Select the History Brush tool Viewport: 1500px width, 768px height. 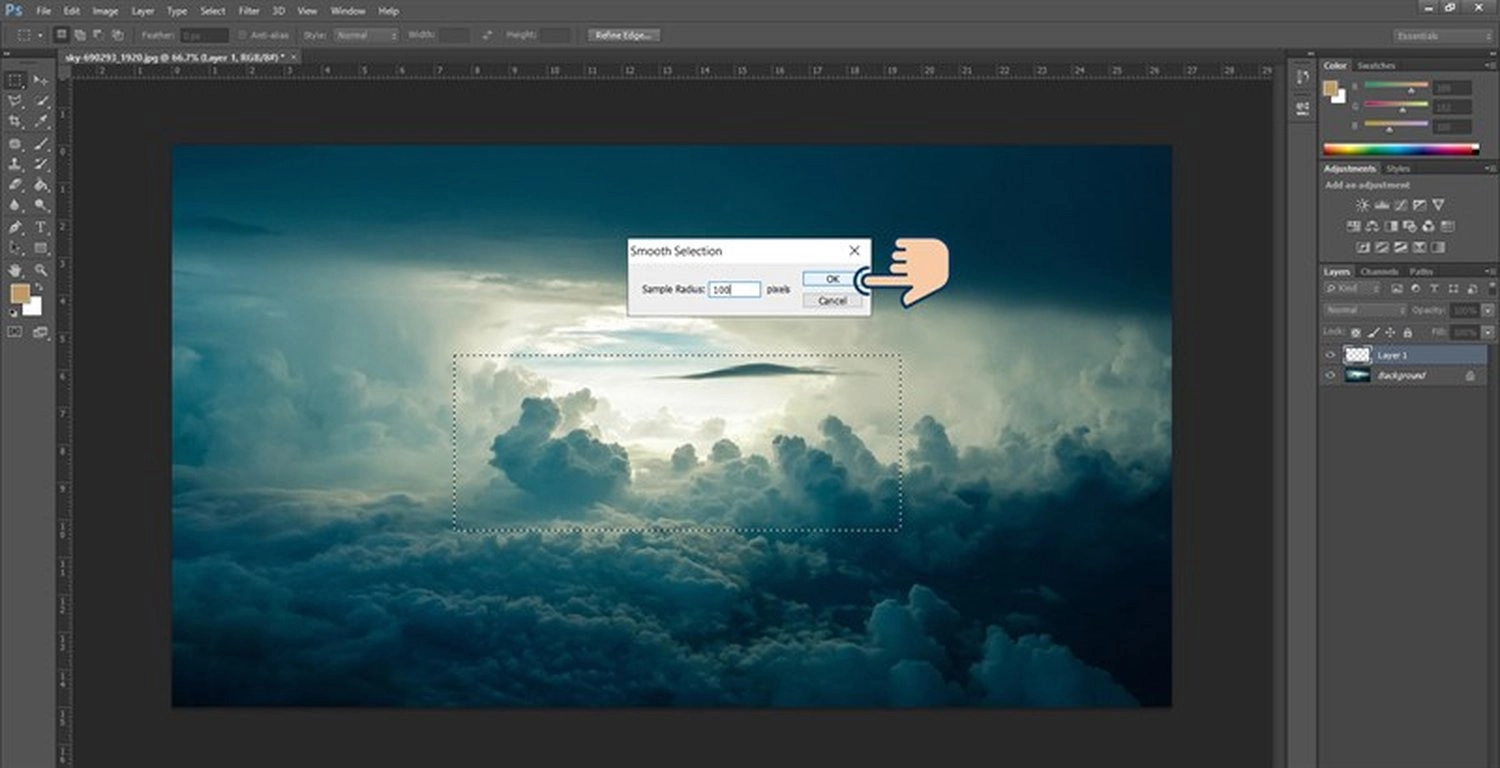point(40,162)
